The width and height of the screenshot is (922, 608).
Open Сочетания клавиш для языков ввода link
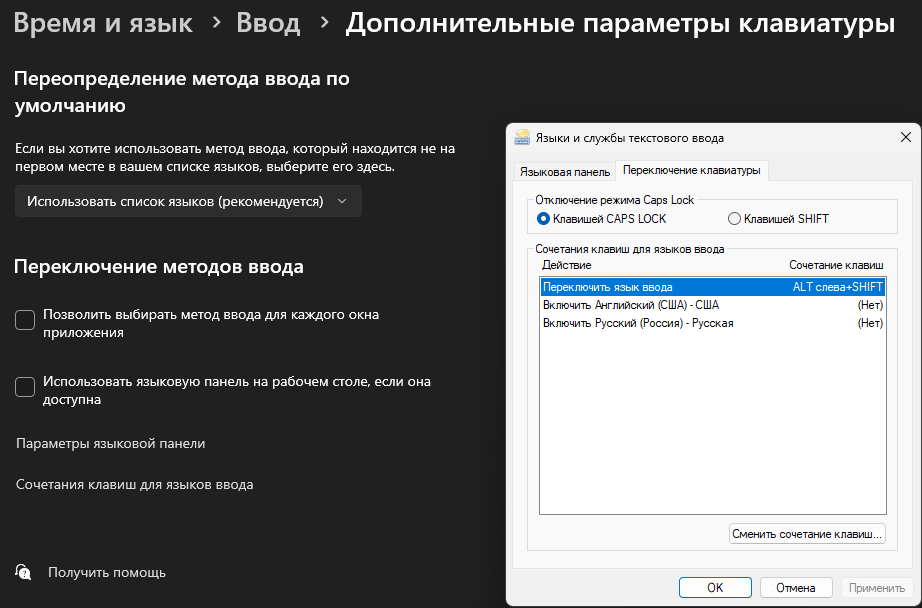tap(135, 485)
